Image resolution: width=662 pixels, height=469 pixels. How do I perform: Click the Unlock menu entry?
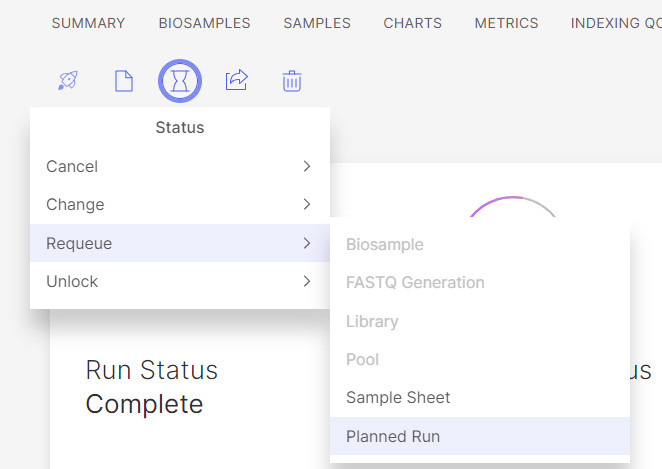(x=72, y=282)
